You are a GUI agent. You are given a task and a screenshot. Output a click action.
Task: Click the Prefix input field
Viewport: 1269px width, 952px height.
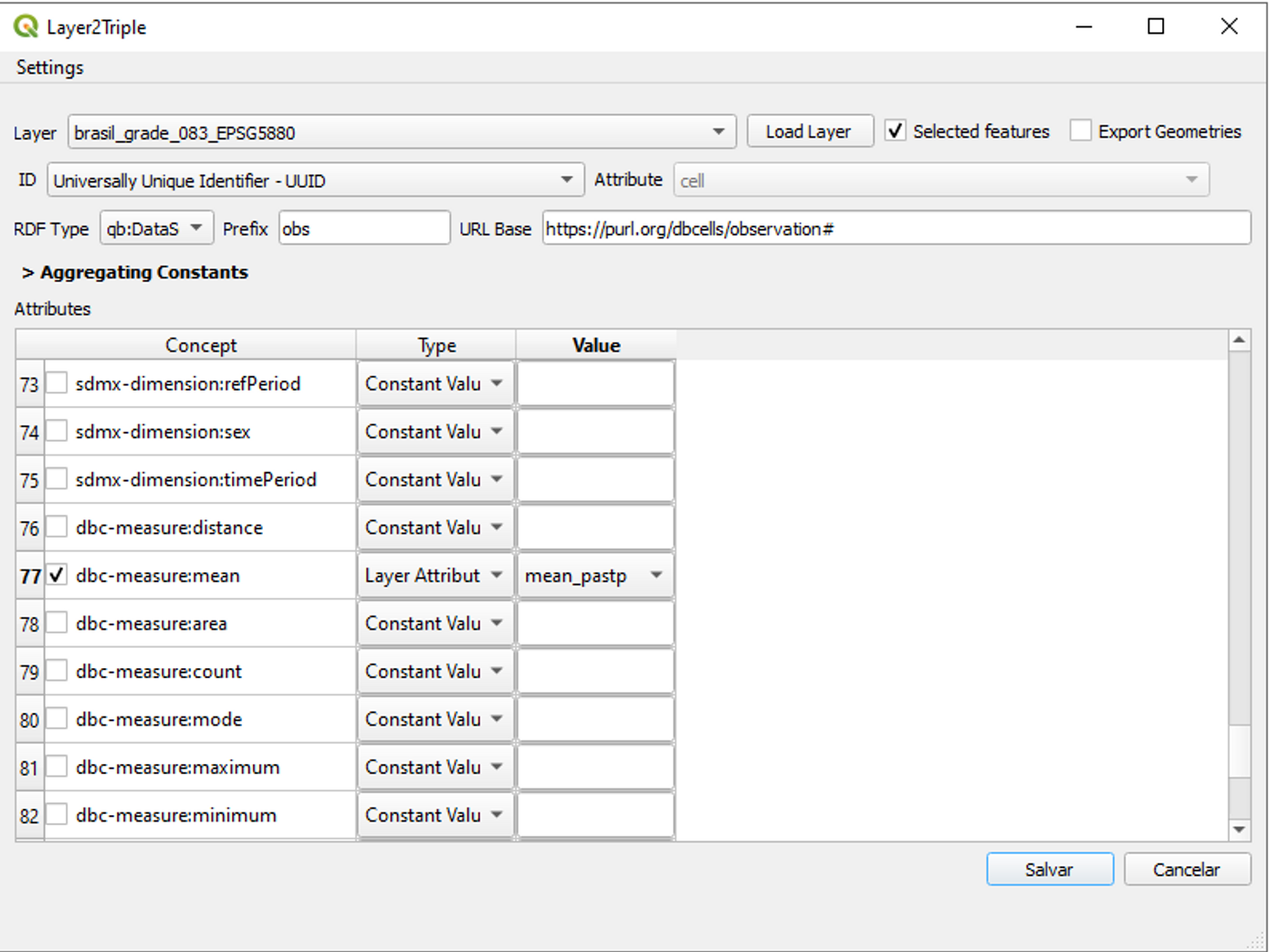click(x=363, y=227)
